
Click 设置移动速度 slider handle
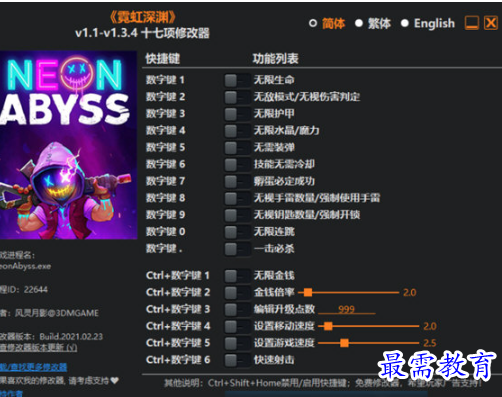click(x=328, y=326)
